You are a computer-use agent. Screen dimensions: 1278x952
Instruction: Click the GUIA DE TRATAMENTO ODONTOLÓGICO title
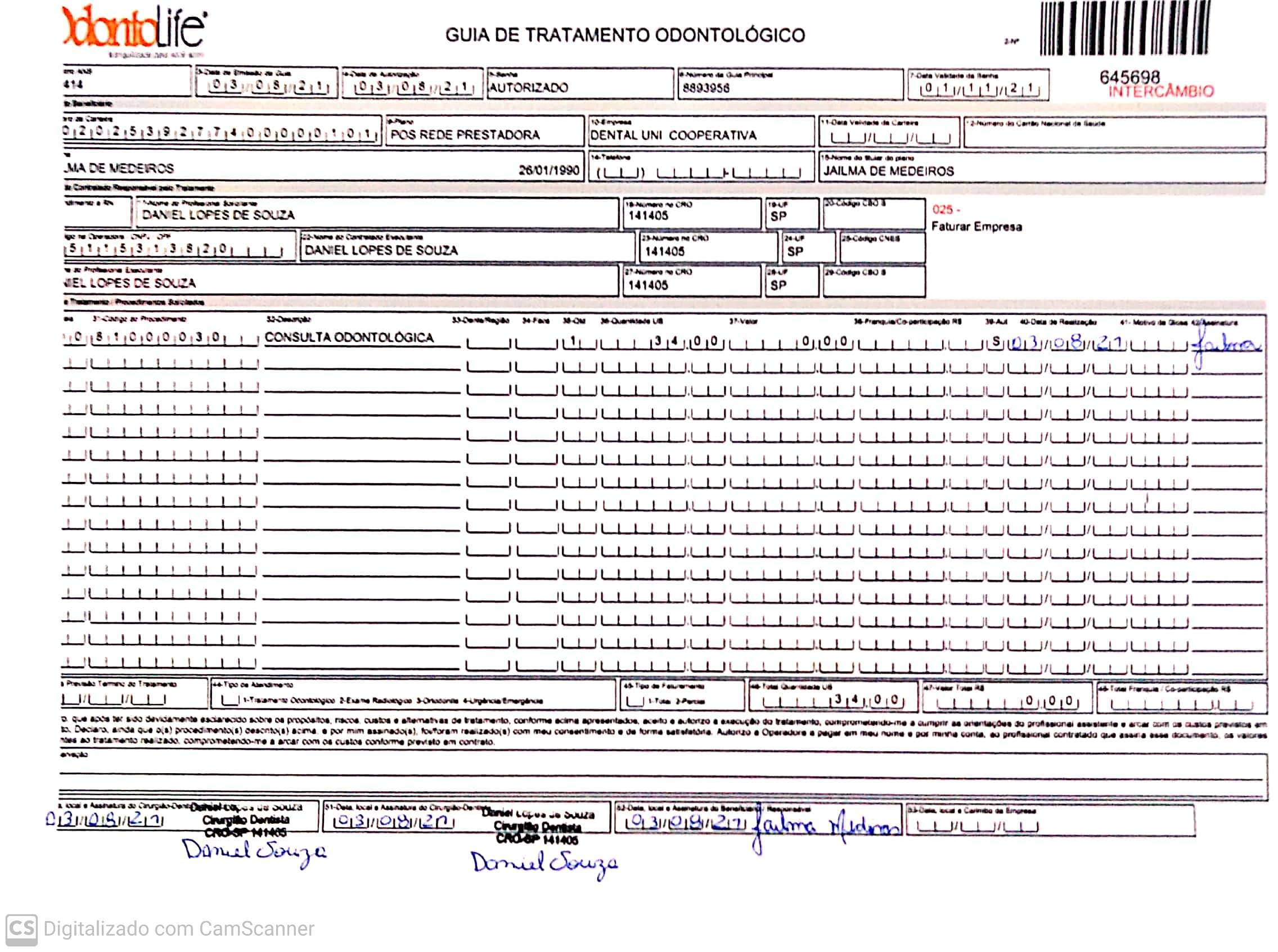point(625,35)
